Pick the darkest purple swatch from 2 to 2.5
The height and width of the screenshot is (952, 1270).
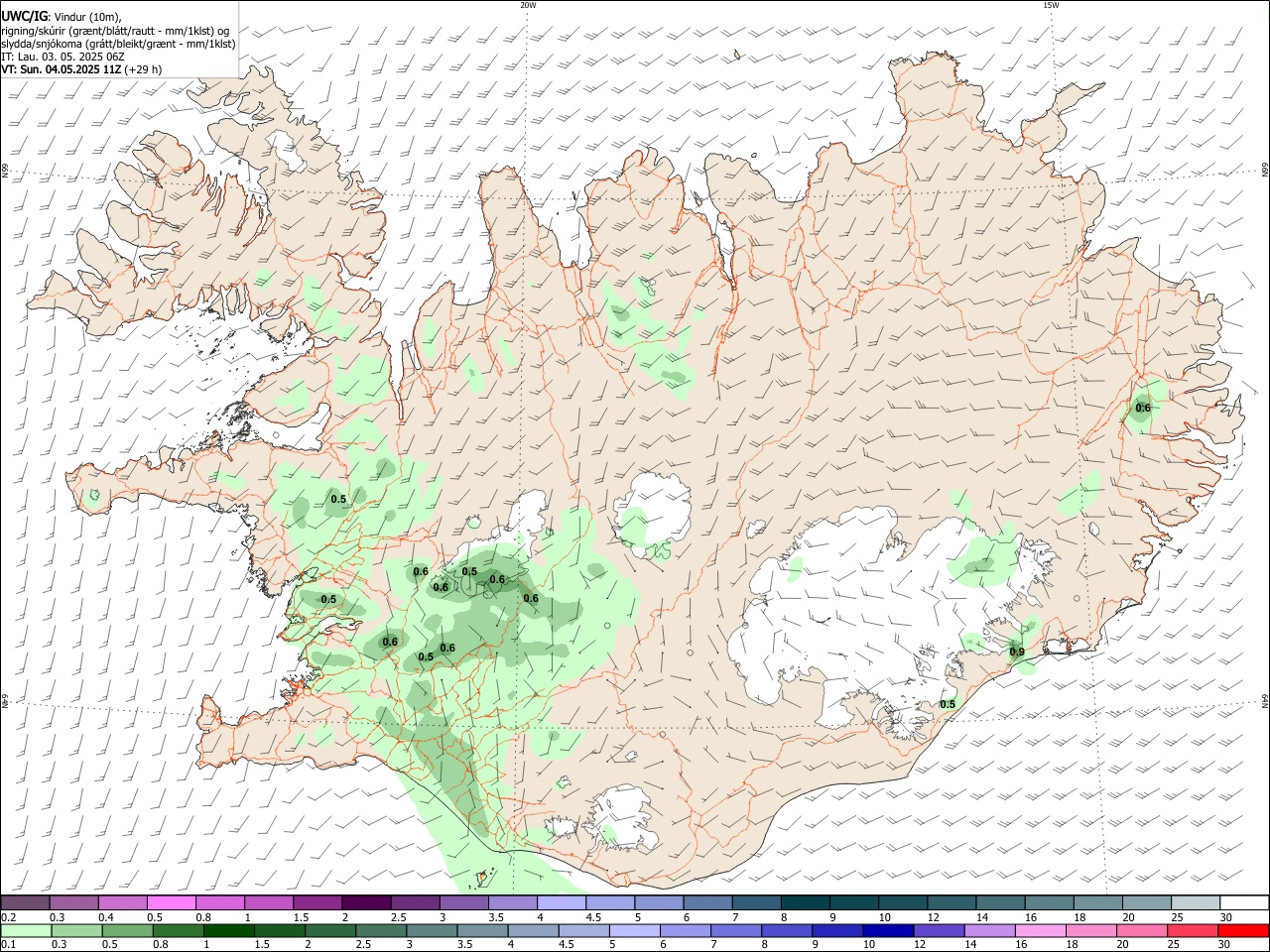366,902
